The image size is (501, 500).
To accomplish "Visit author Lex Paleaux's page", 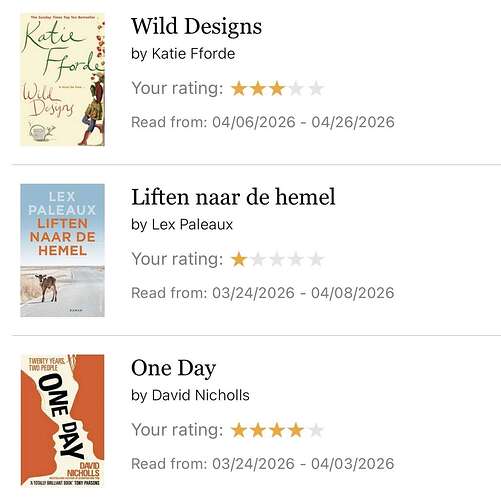I will (192, 224).
